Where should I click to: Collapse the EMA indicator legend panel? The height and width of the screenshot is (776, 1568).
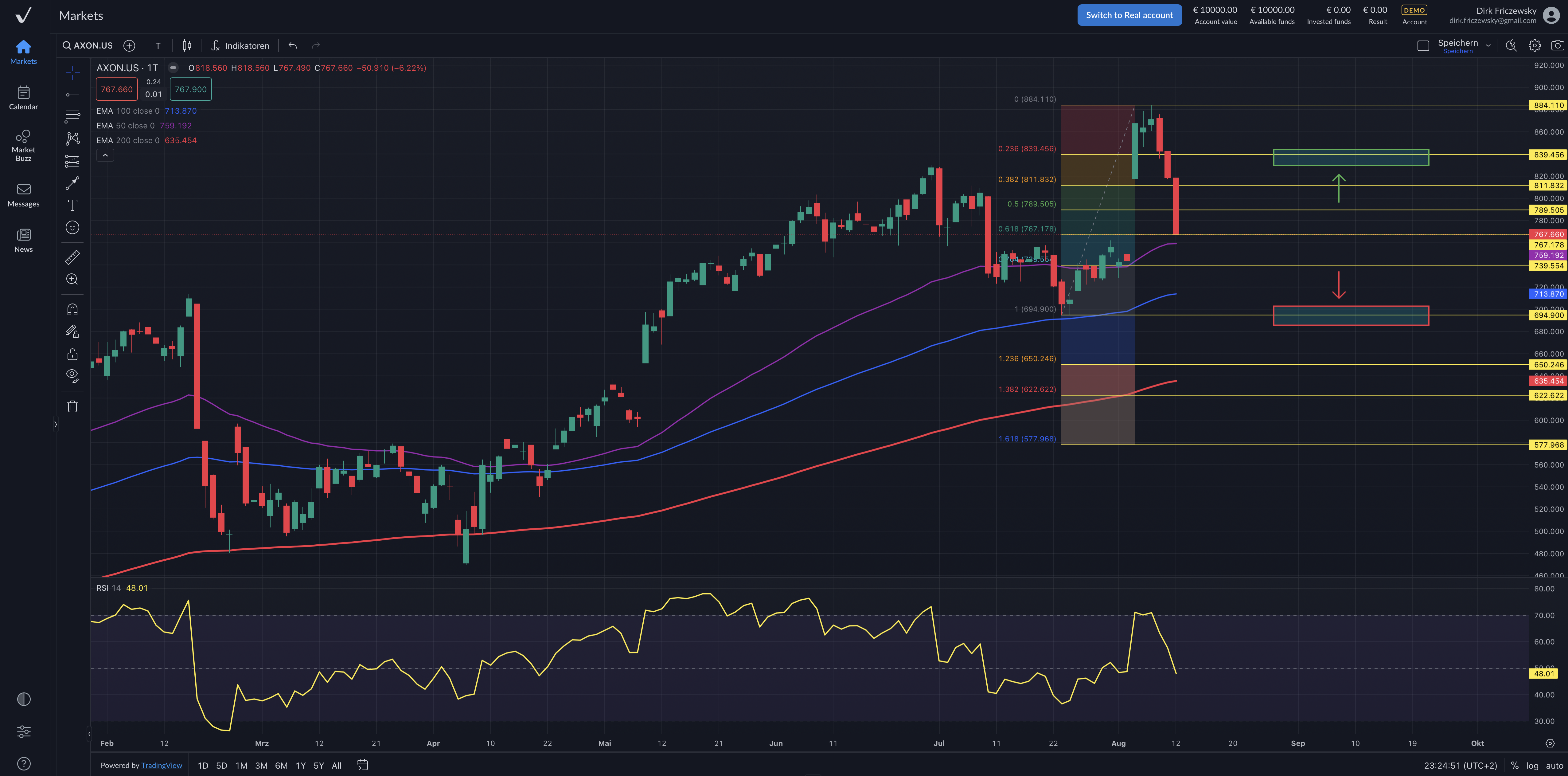click(x=105, y=155)
